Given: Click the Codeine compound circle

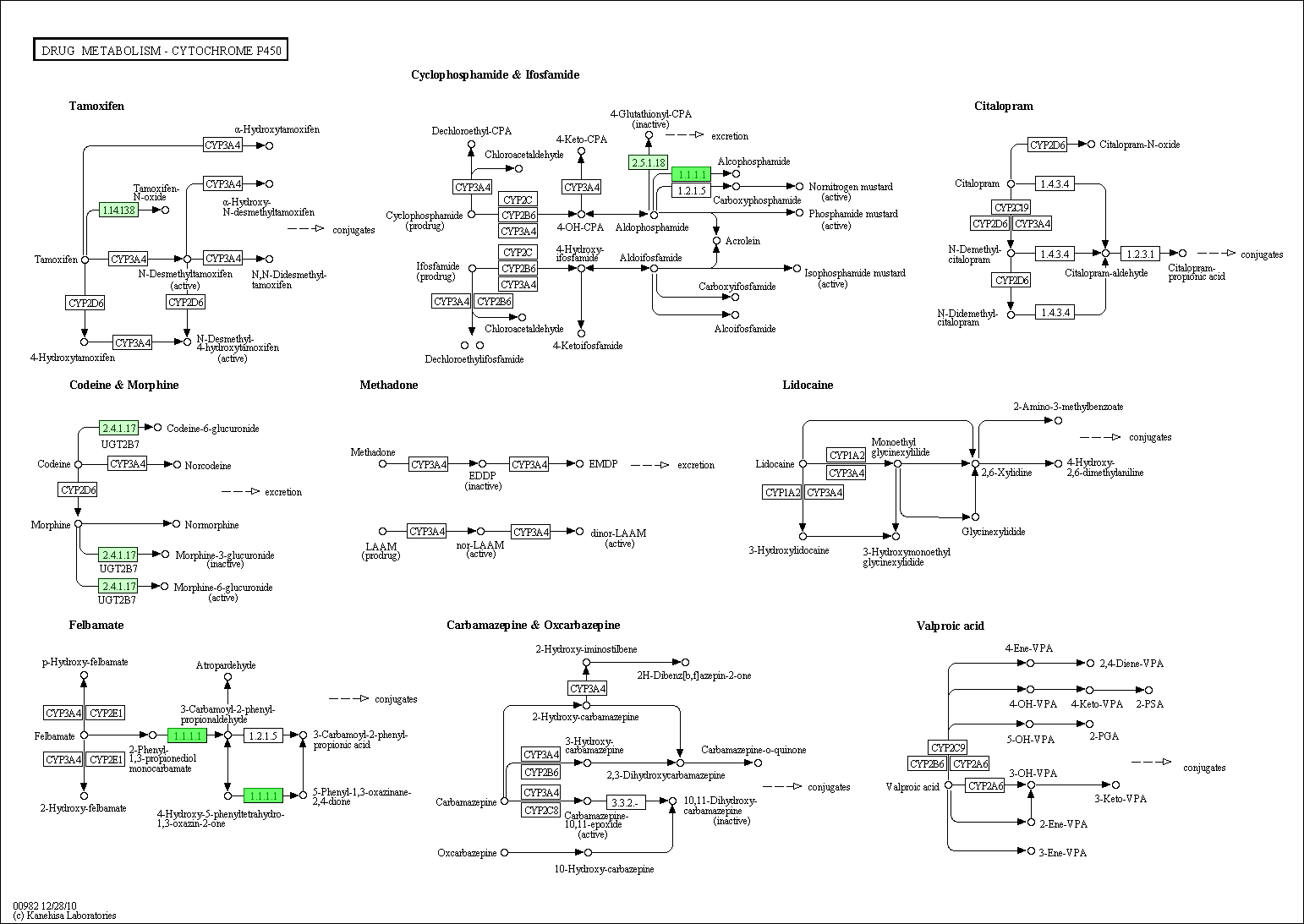Looking at the screenshot, I should tap(78, 464).
